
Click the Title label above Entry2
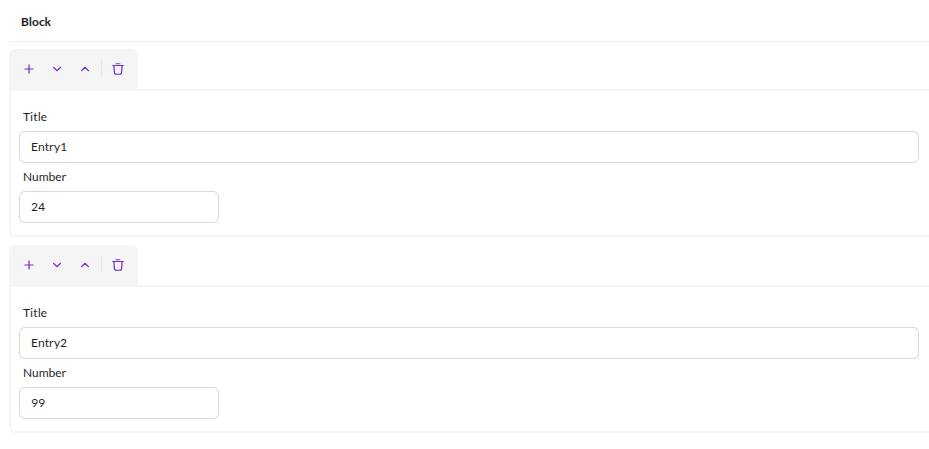coord(35,313)
